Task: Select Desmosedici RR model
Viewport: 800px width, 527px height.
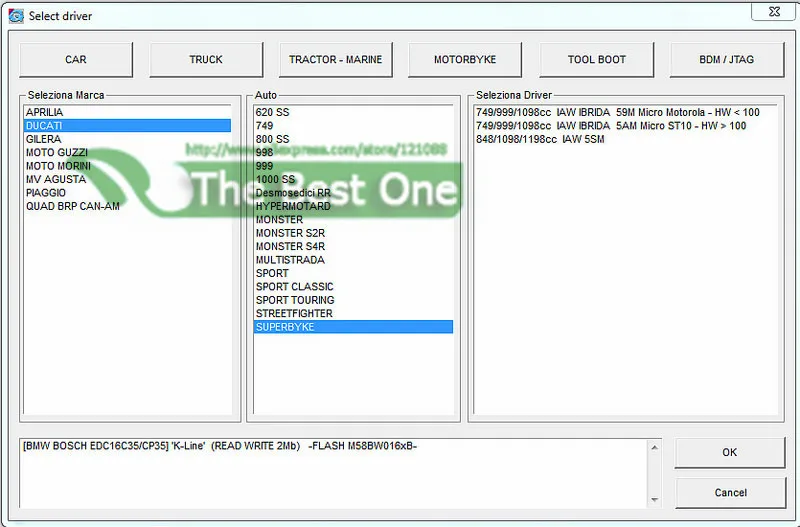Action: coord(353,193)
